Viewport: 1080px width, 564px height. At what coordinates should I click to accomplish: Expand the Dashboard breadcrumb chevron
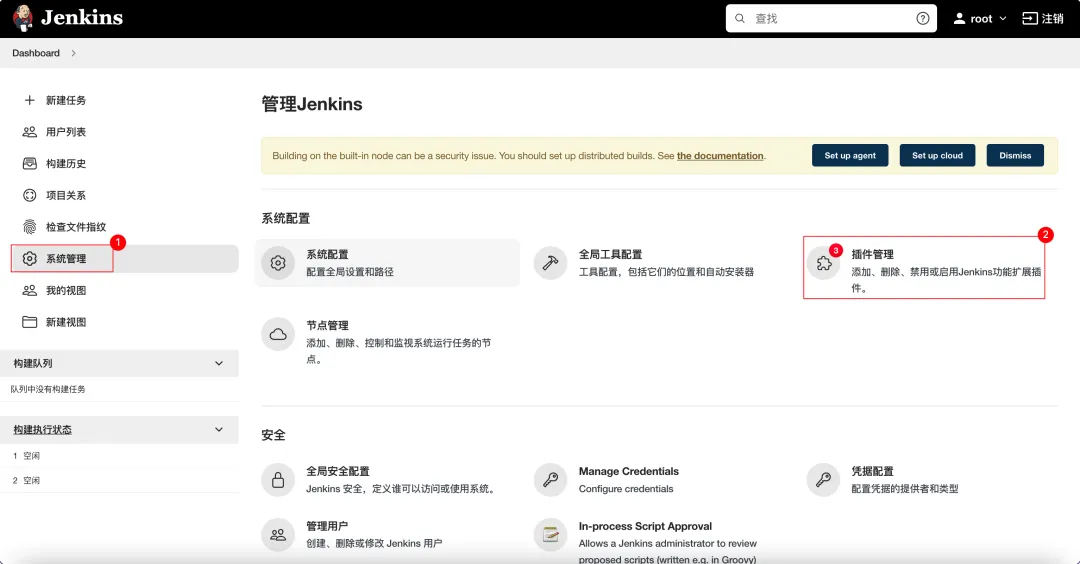click(x=74, y=53)
